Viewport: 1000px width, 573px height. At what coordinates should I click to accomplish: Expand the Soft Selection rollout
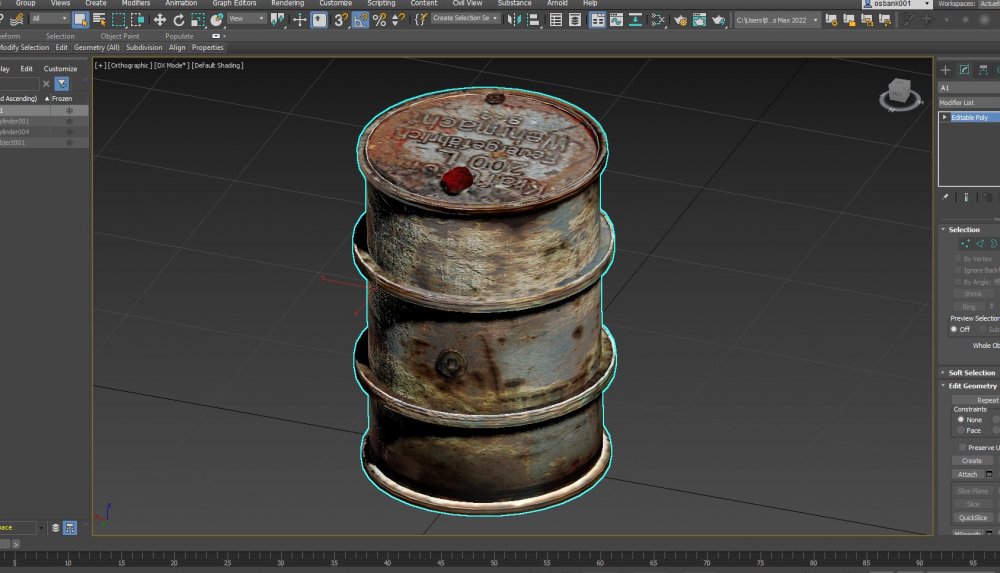click(971, 373)
